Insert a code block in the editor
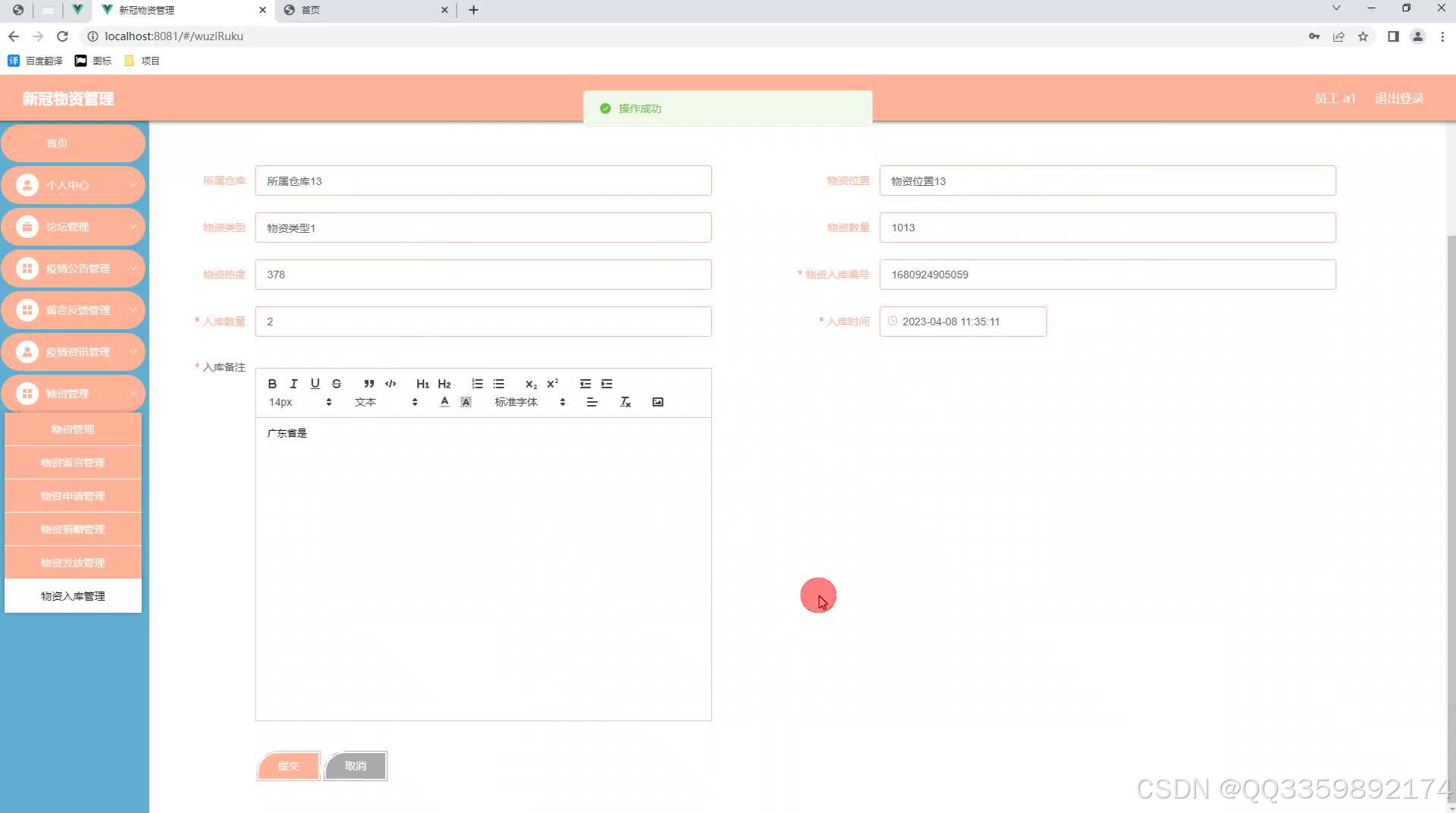 (x=391, y=384)
